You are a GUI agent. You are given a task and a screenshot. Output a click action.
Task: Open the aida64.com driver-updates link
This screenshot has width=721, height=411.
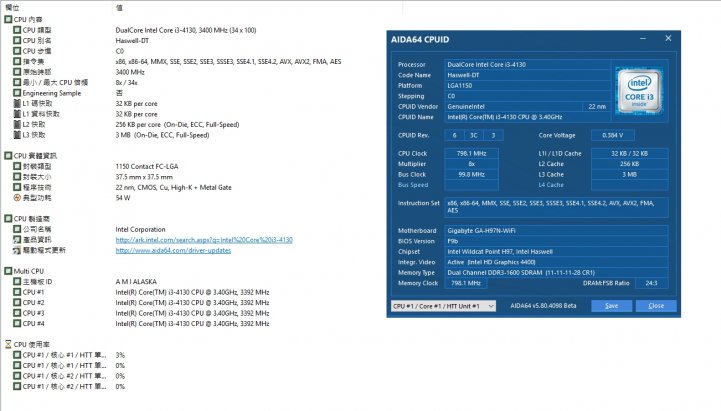click(173, 251)
